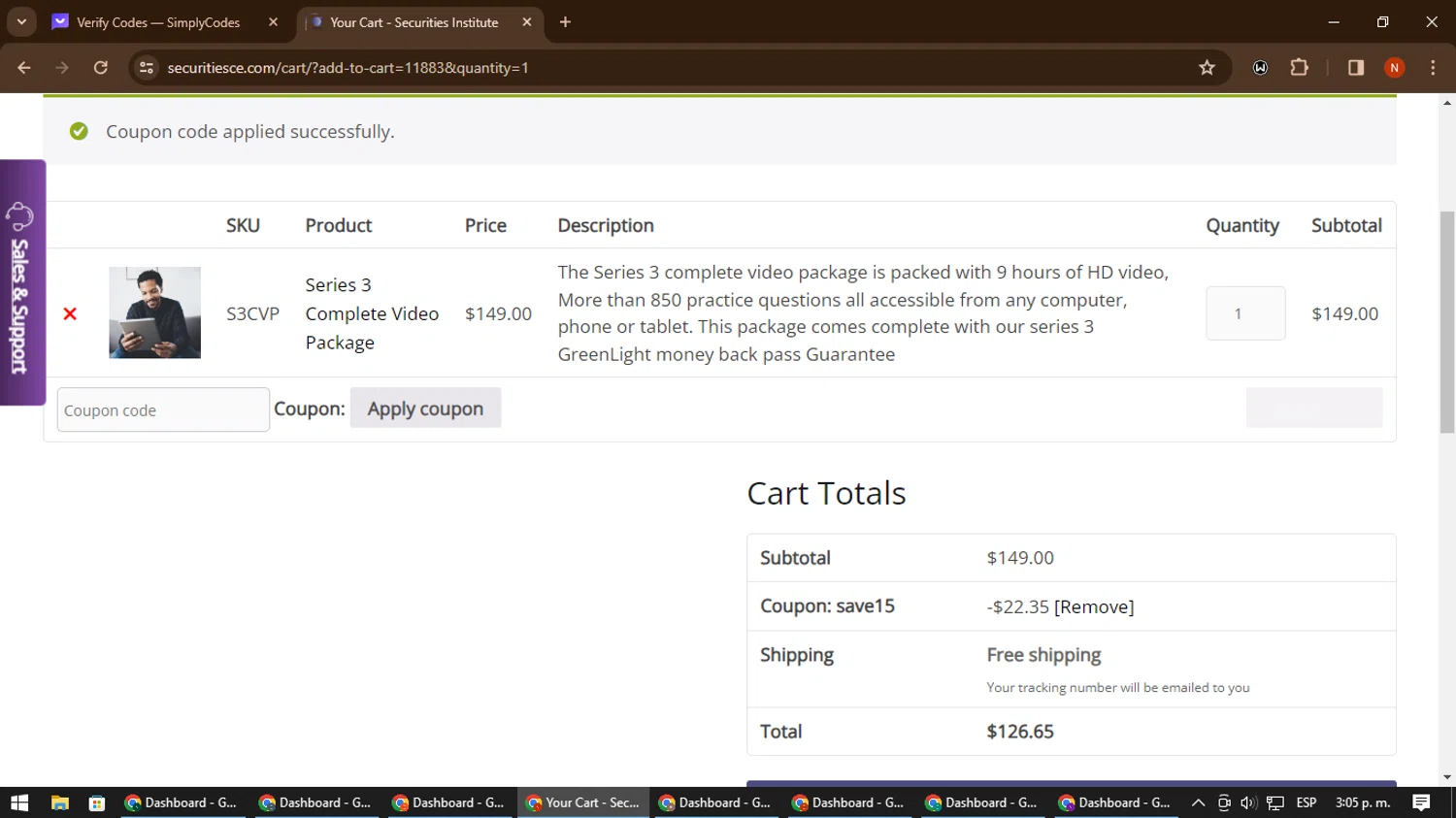Open the Sales & Support side tab
Screen dimensions: 1456x818
(x=21, y=282)
